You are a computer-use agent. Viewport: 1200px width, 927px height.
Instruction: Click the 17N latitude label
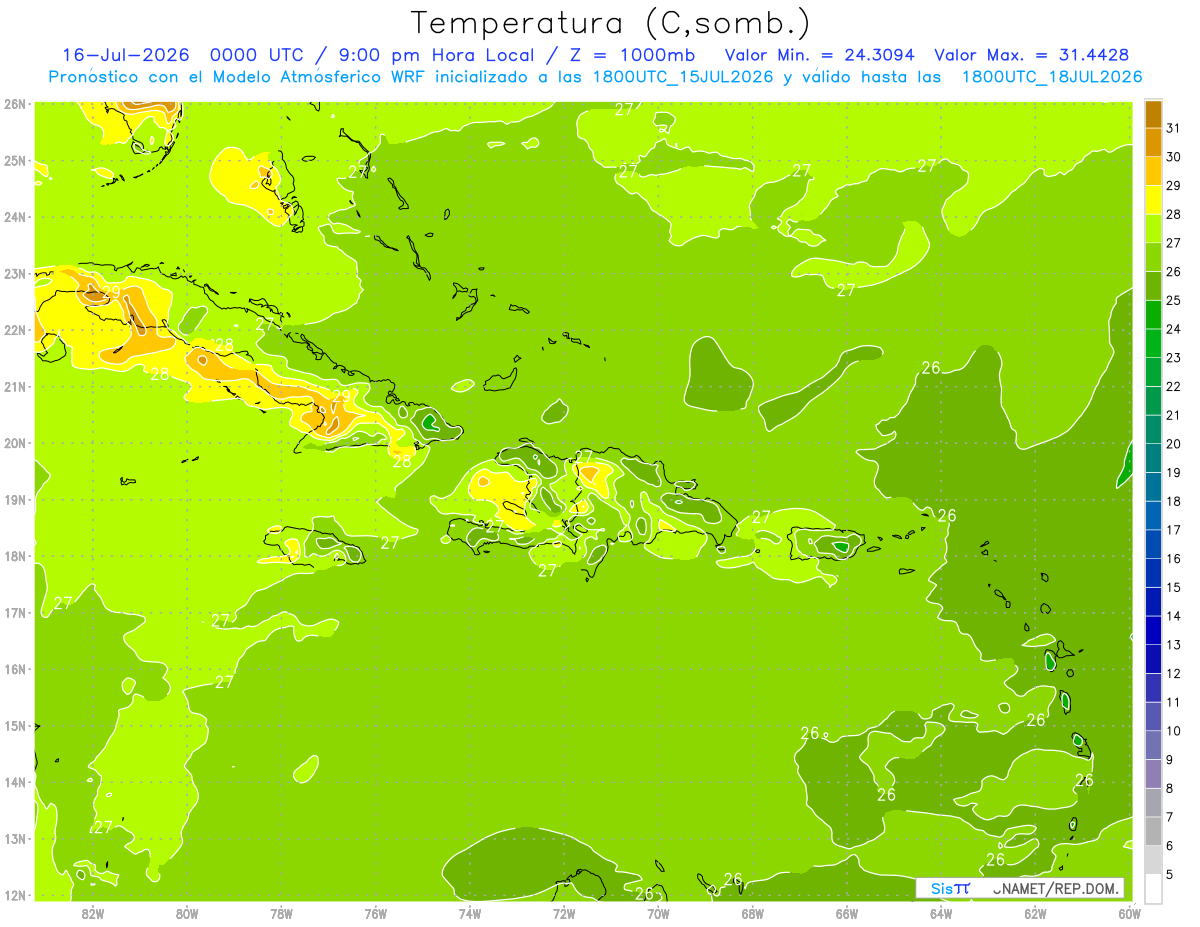(x=14, y=612)
